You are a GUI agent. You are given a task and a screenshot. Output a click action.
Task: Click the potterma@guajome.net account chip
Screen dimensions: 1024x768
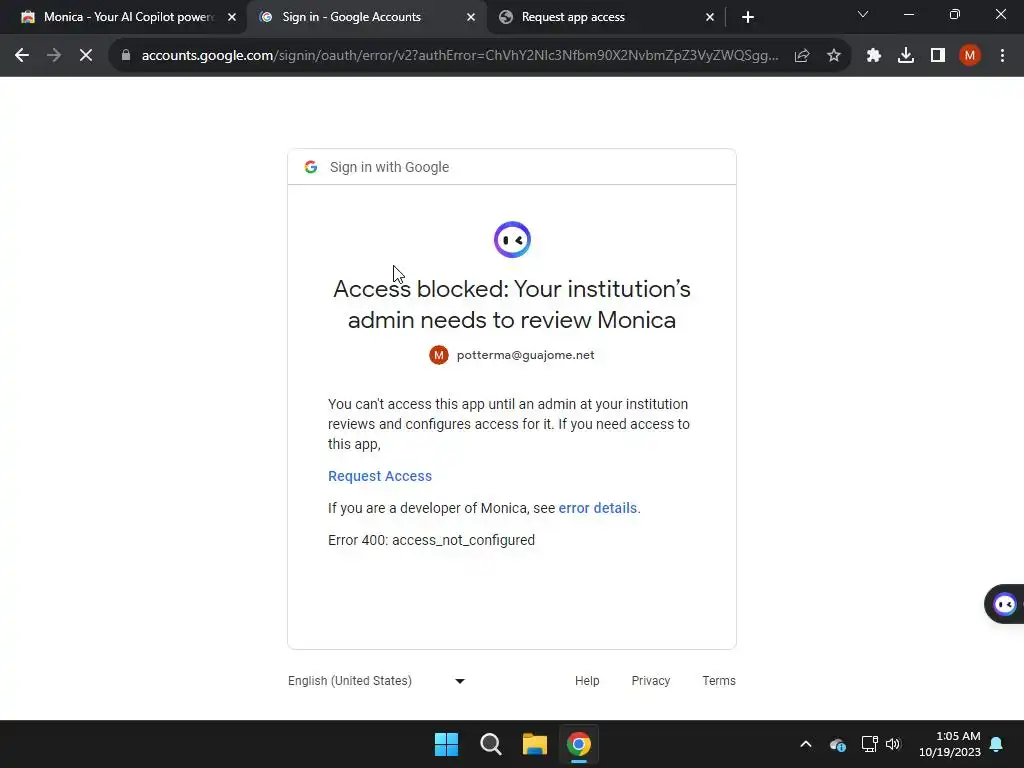[512, 355]
